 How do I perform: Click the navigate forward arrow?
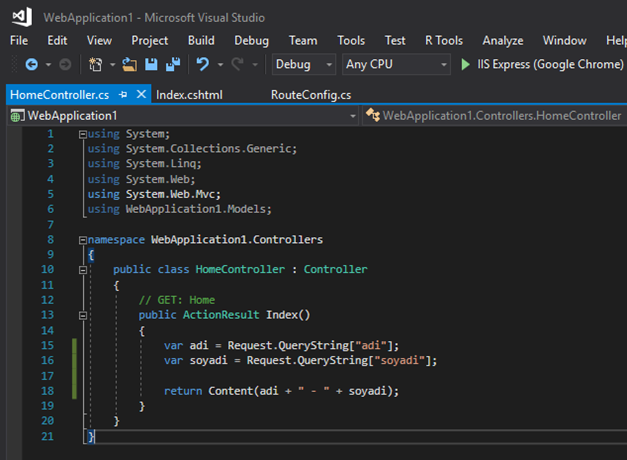tap(65, 64)
